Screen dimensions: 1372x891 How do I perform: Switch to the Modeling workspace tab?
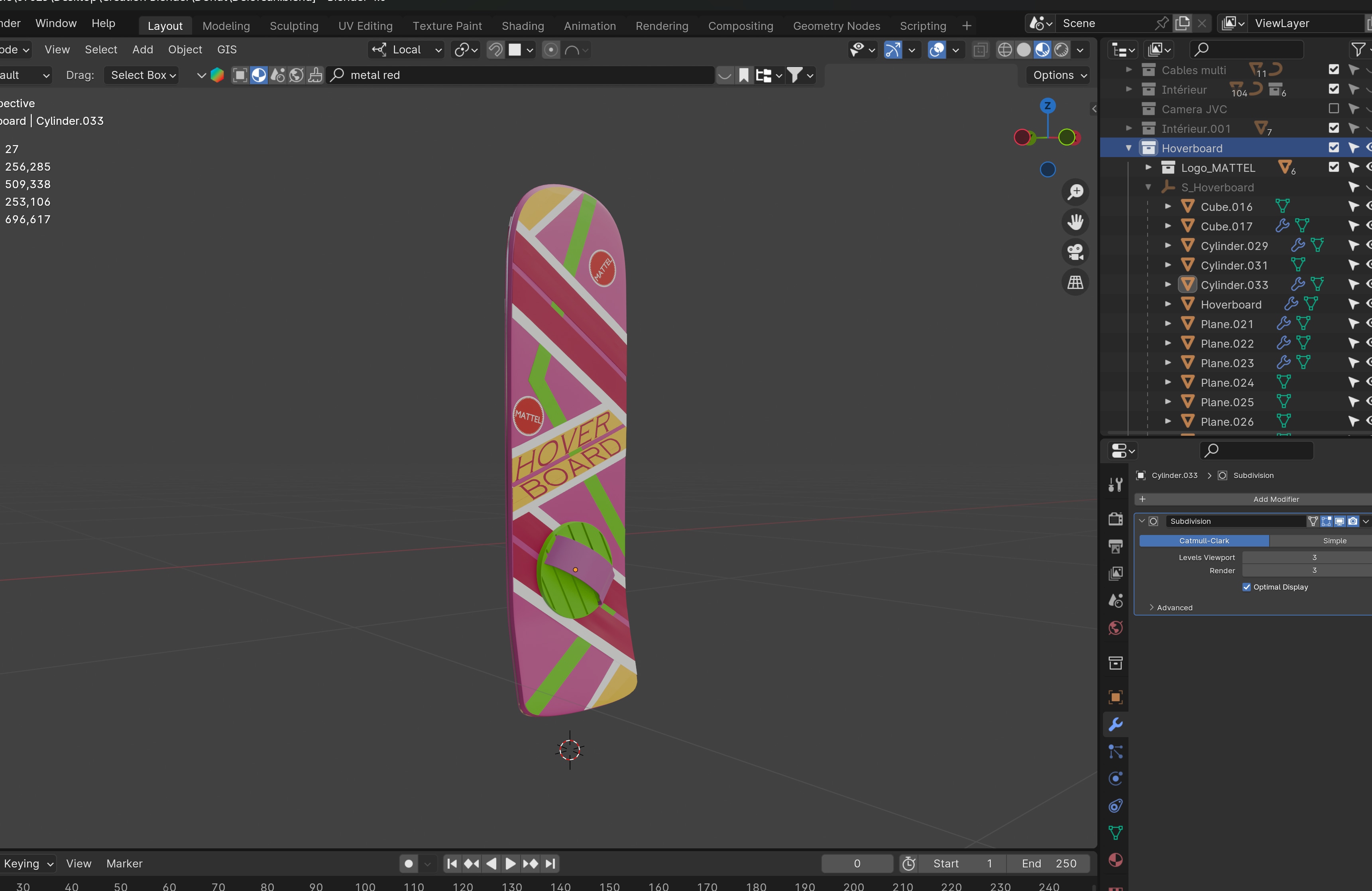pyautogui.click(x=226, y=26)
